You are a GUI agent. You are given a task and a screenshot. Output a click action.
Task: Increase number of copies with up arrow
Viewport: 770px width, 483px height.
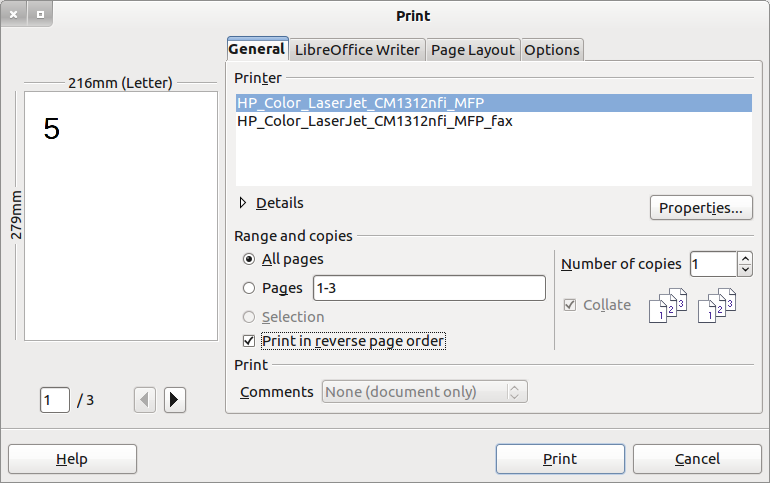745,258
